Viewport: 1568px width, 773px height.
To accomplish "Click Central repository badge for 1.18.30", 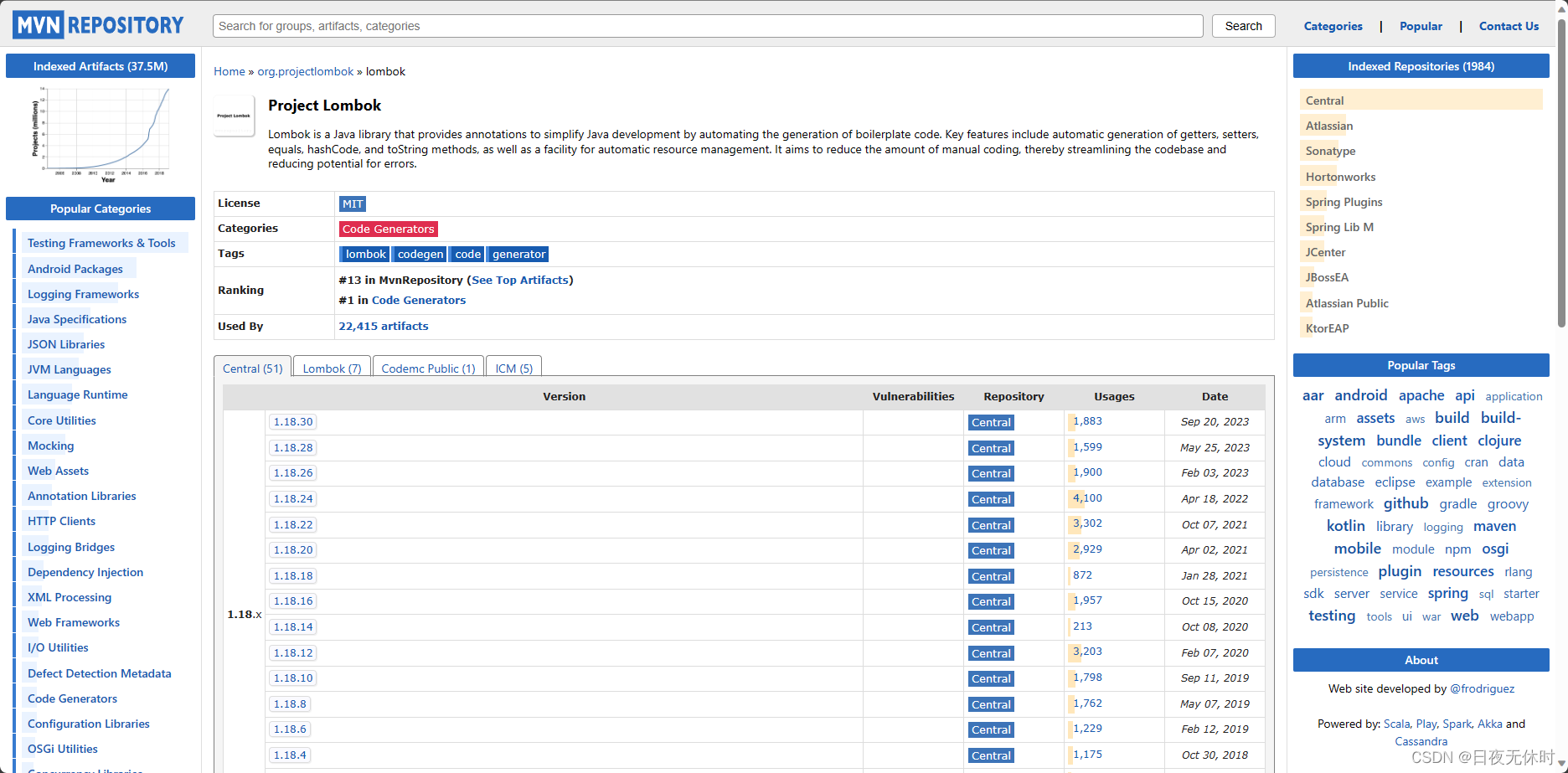I will tap(991, 423).
